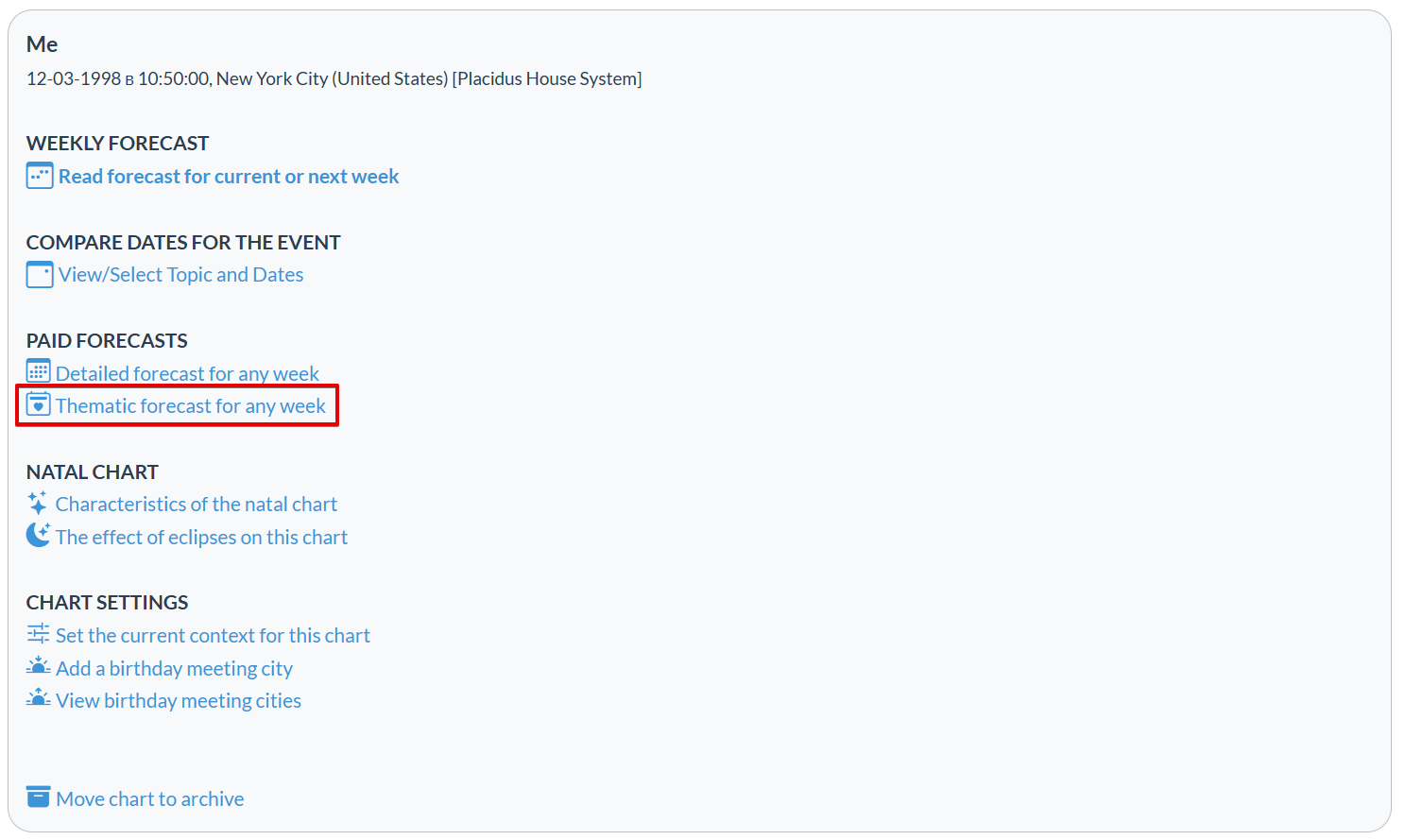
Task: Click the sunrise icon beside View birthday meeting cities
Action: (38, 698)
